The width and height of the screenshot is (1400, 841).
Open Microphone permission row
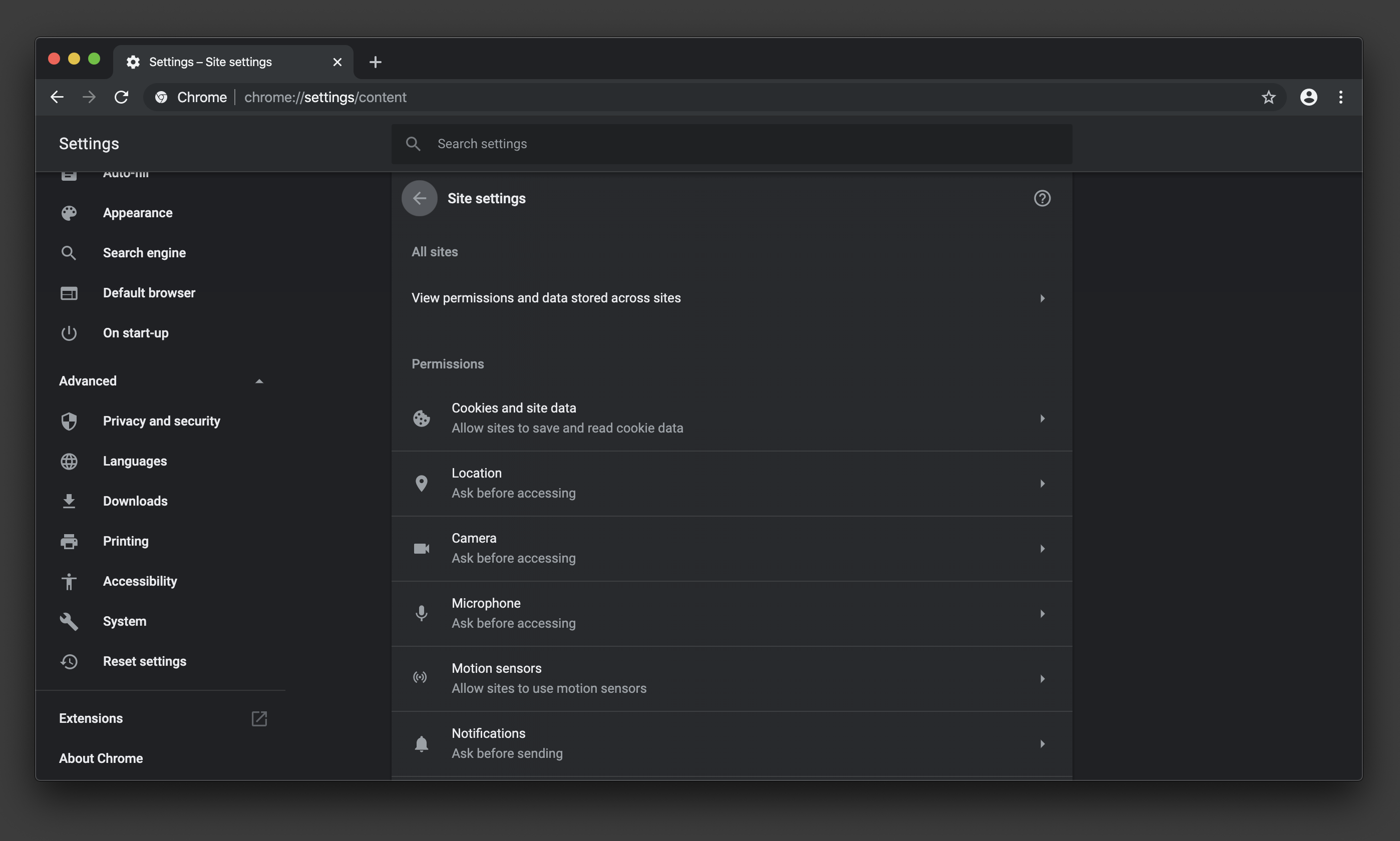731,613
